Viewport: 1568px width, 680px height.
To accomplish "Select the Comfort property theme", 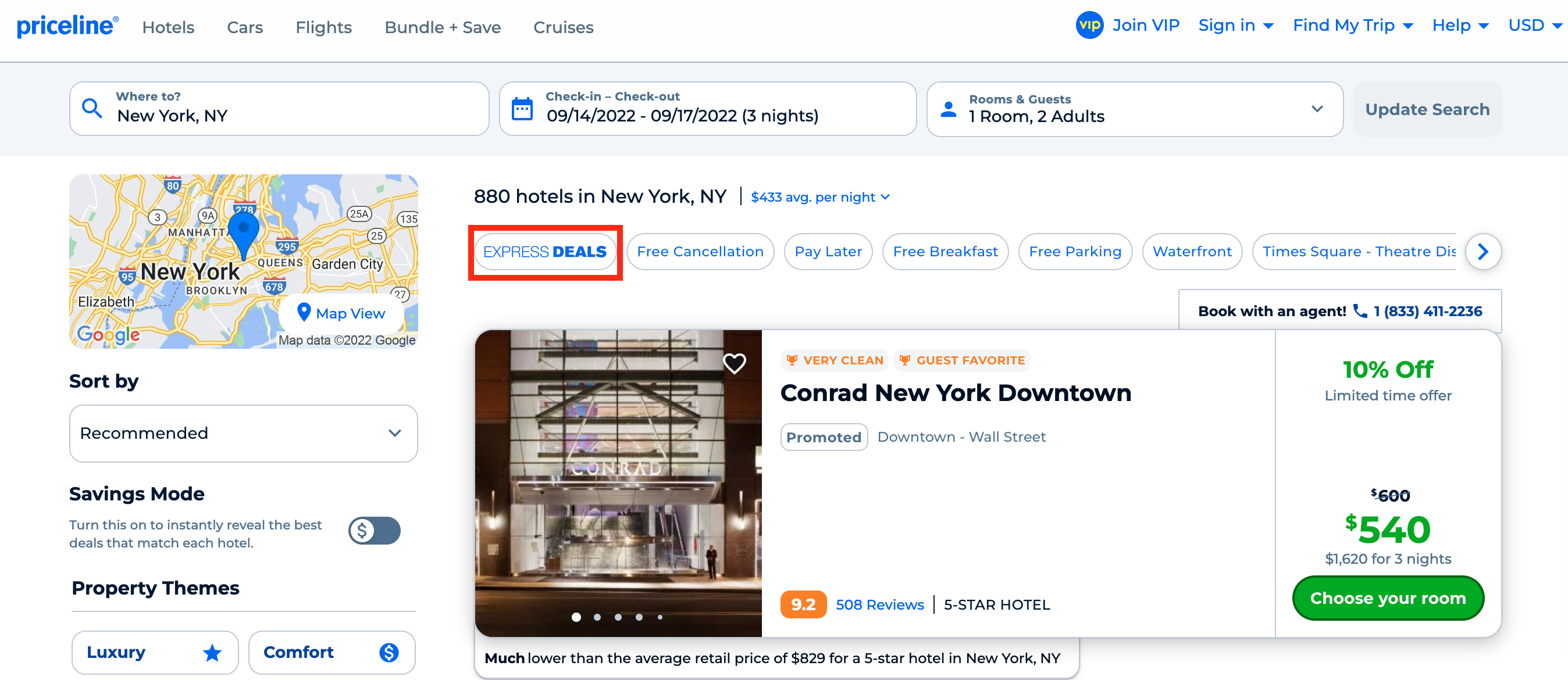I will 332,652.
